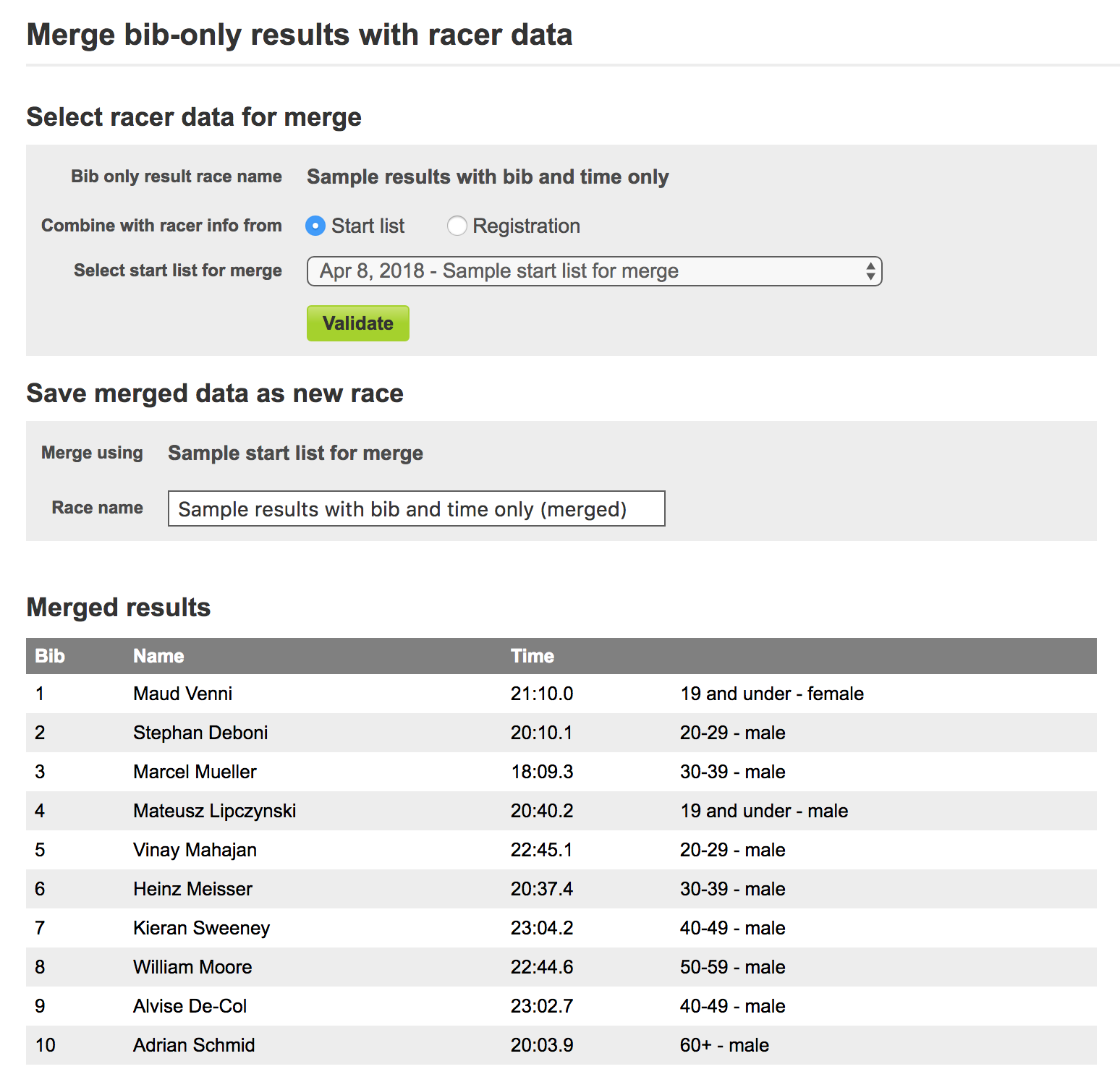Select Kieran Sweeney's result entry

tap(201, 928)
